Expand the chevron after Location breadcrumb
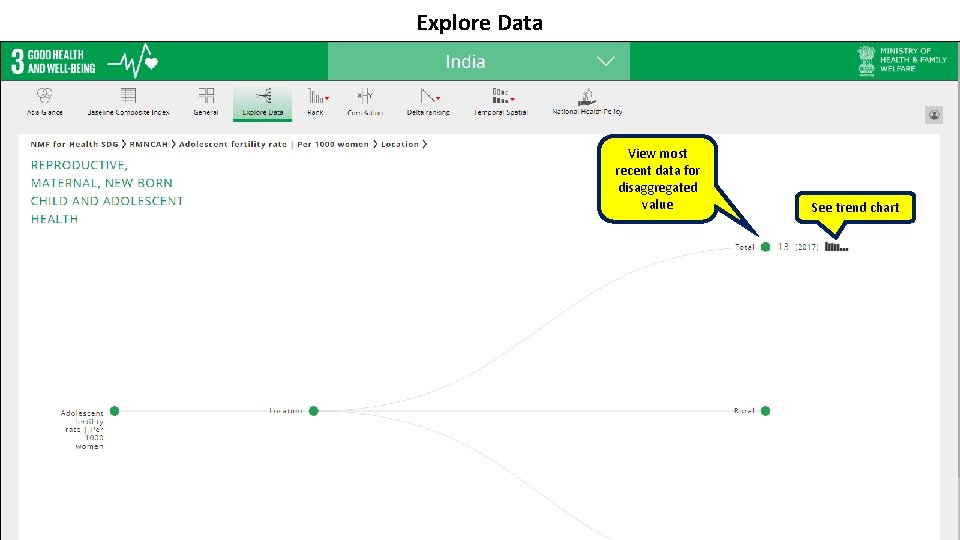The width and height of the screenshot is (960, 540). pos(424,144)
